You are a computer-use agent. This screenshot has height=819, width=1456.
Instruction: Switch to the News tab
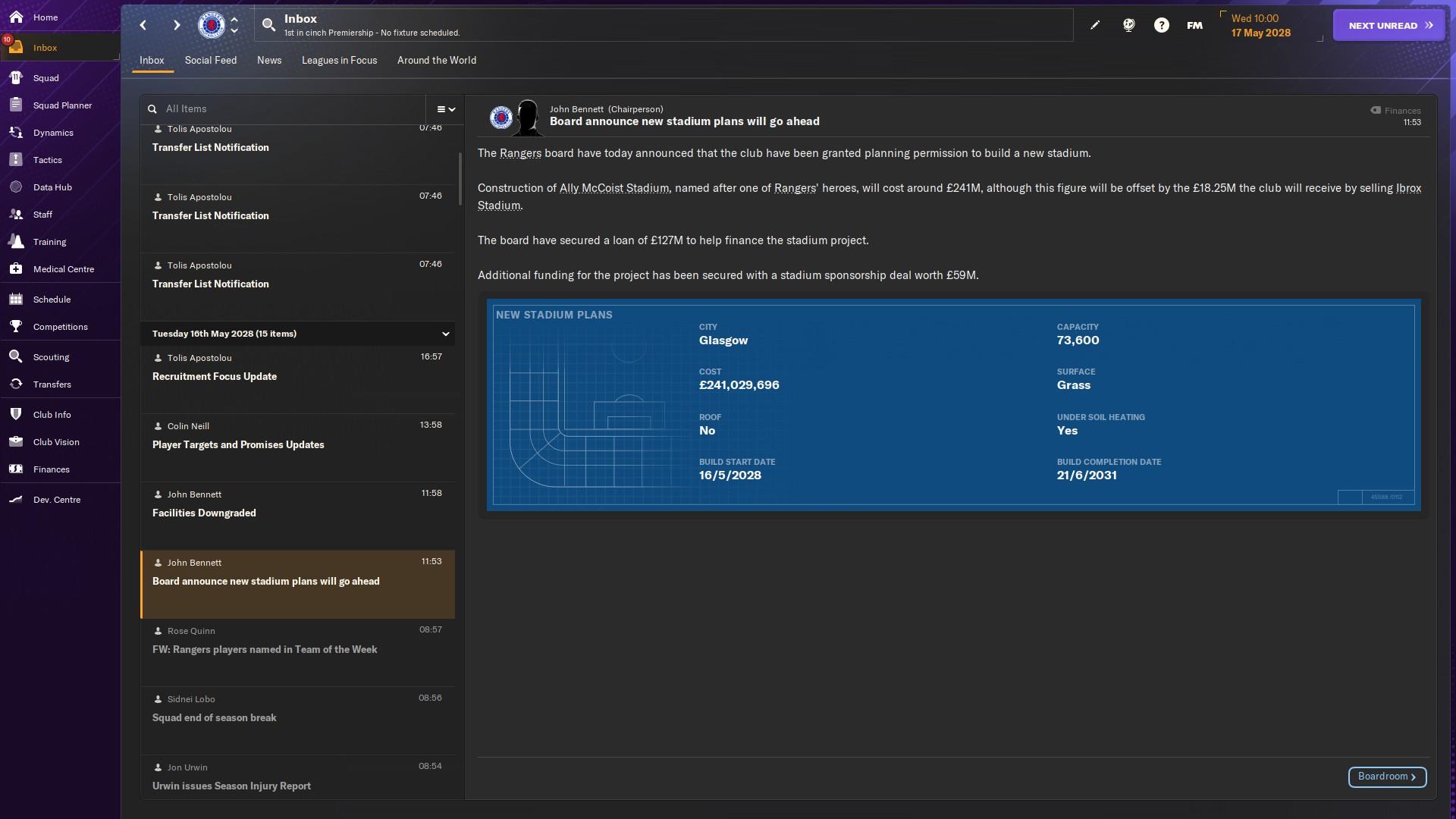[x=269, y=60]
